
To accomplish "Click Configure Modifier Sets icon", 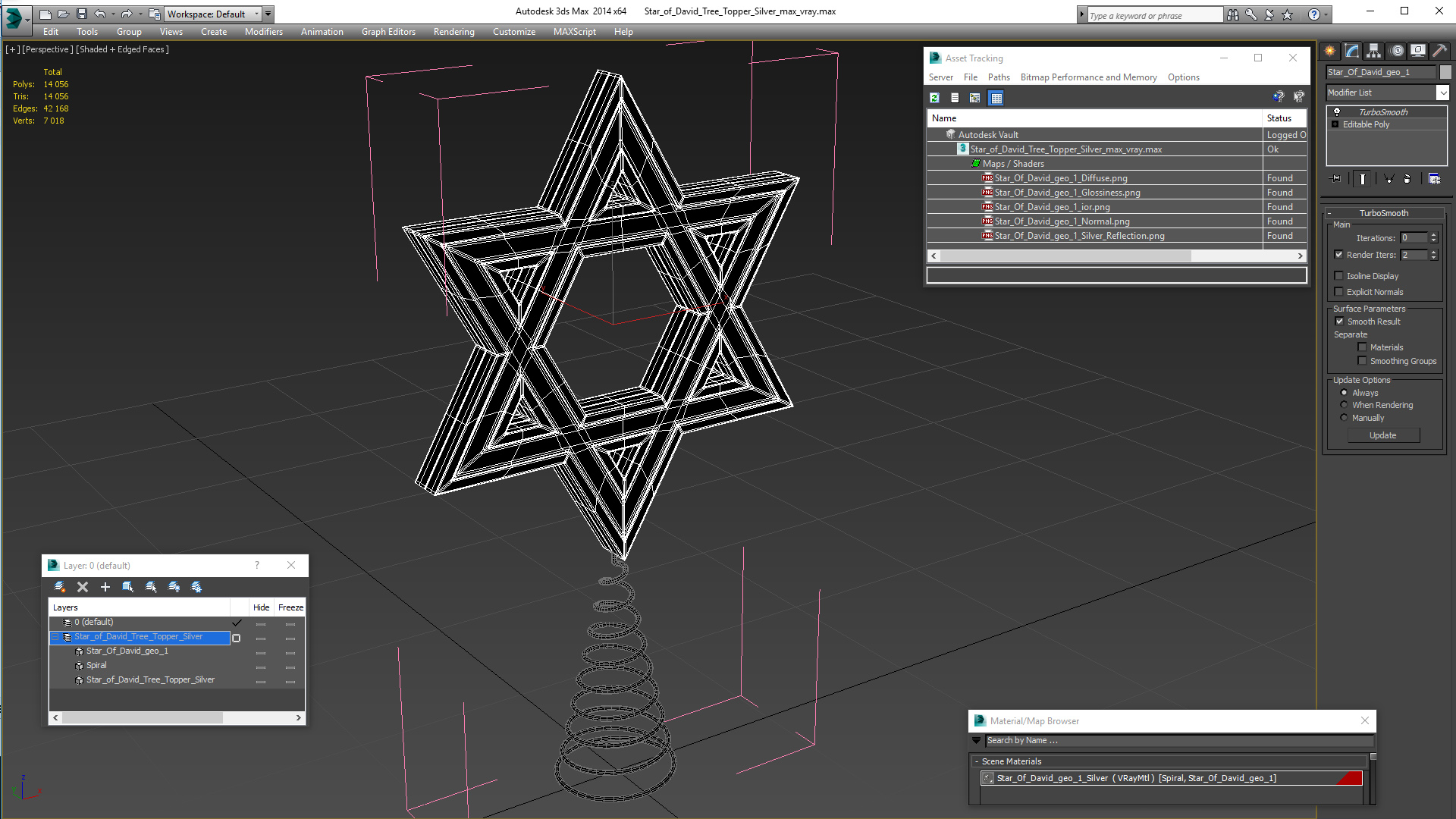I will pyautogui.click(x=1434, y=179).
